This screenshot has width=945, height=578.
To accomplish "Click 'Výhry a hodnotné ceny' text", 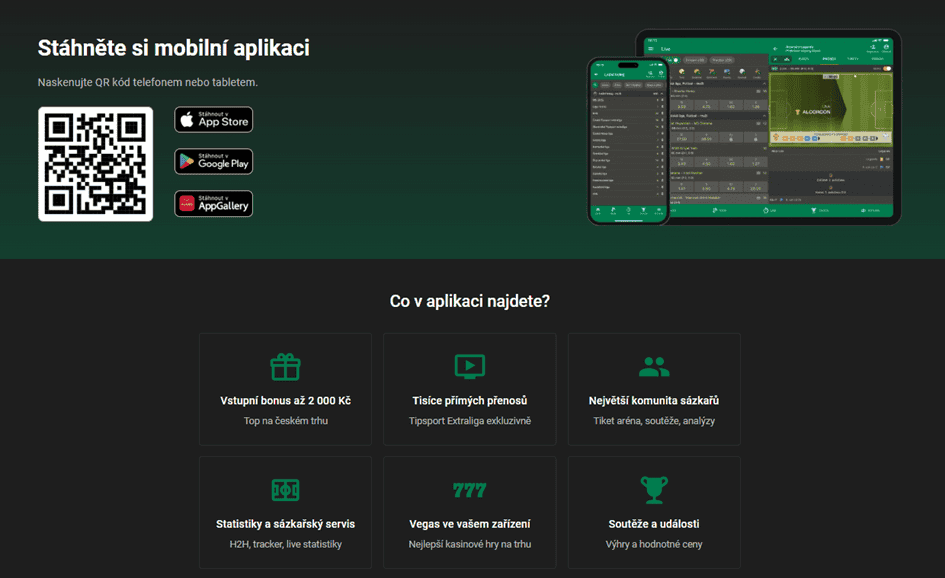I will pos(654,544).
